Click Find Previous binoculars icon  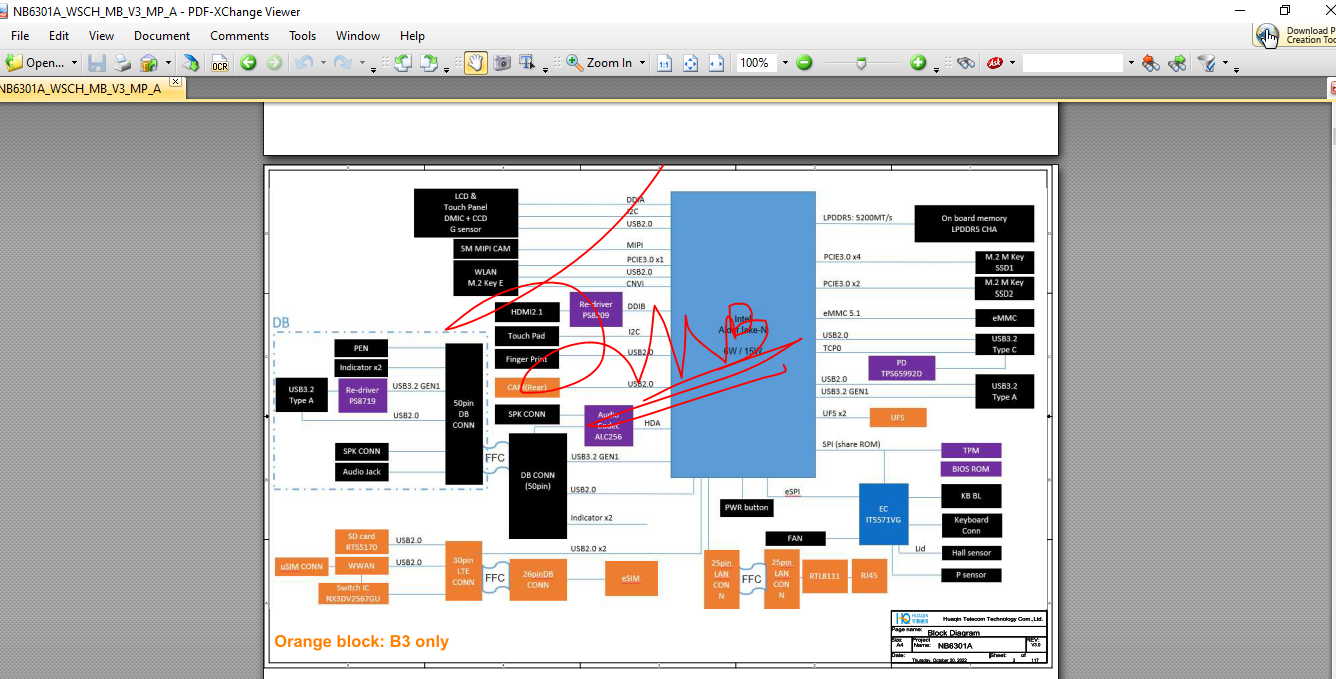1151,62
